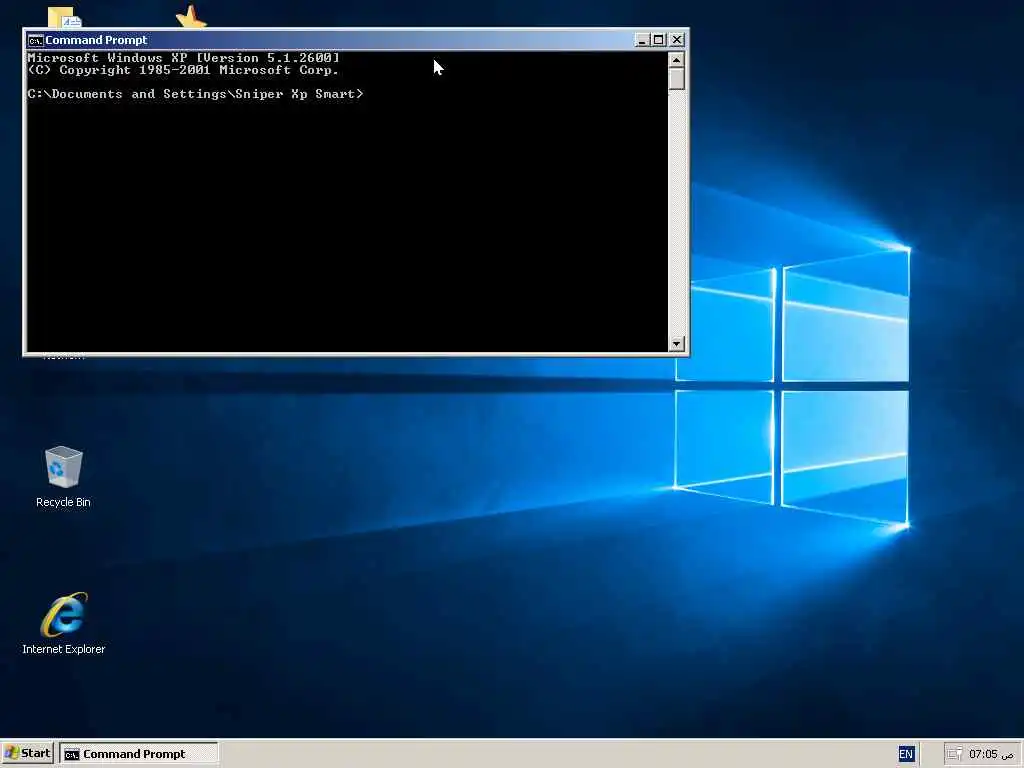This screenshot has width=1024, height=768.
Task: Click the EN language indicator
Action: (x=906, y=754)
